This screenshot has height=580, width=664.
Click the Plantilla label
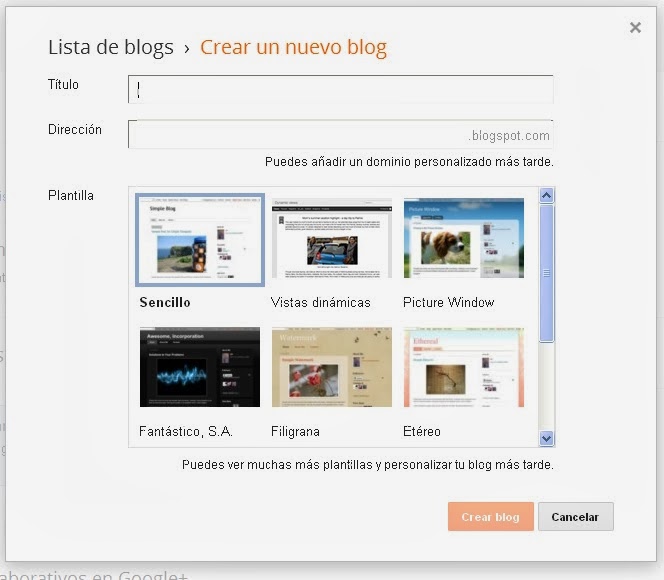[x=71, y=195]
